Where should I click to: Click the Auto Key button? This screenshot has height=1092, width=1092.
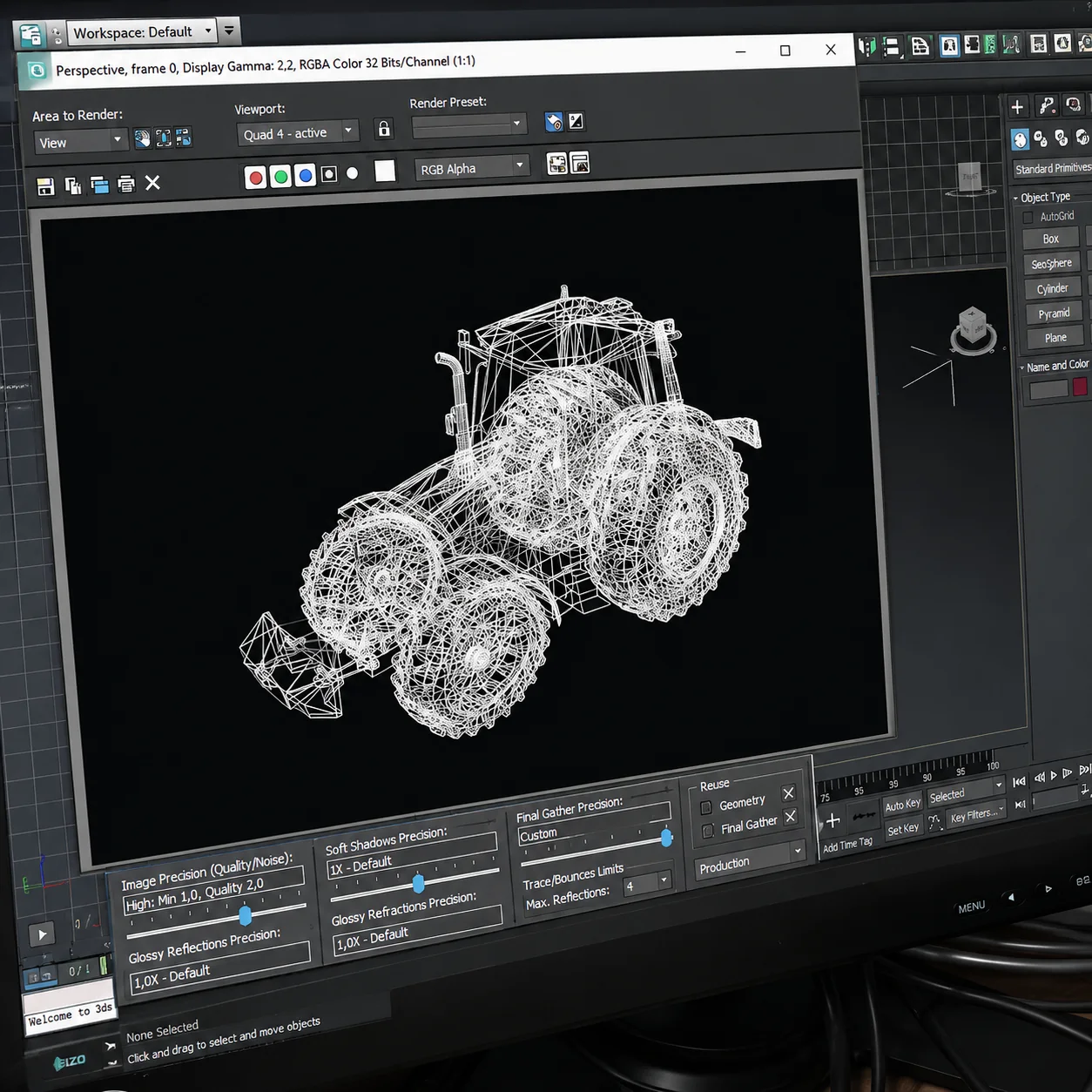[902, 805]
